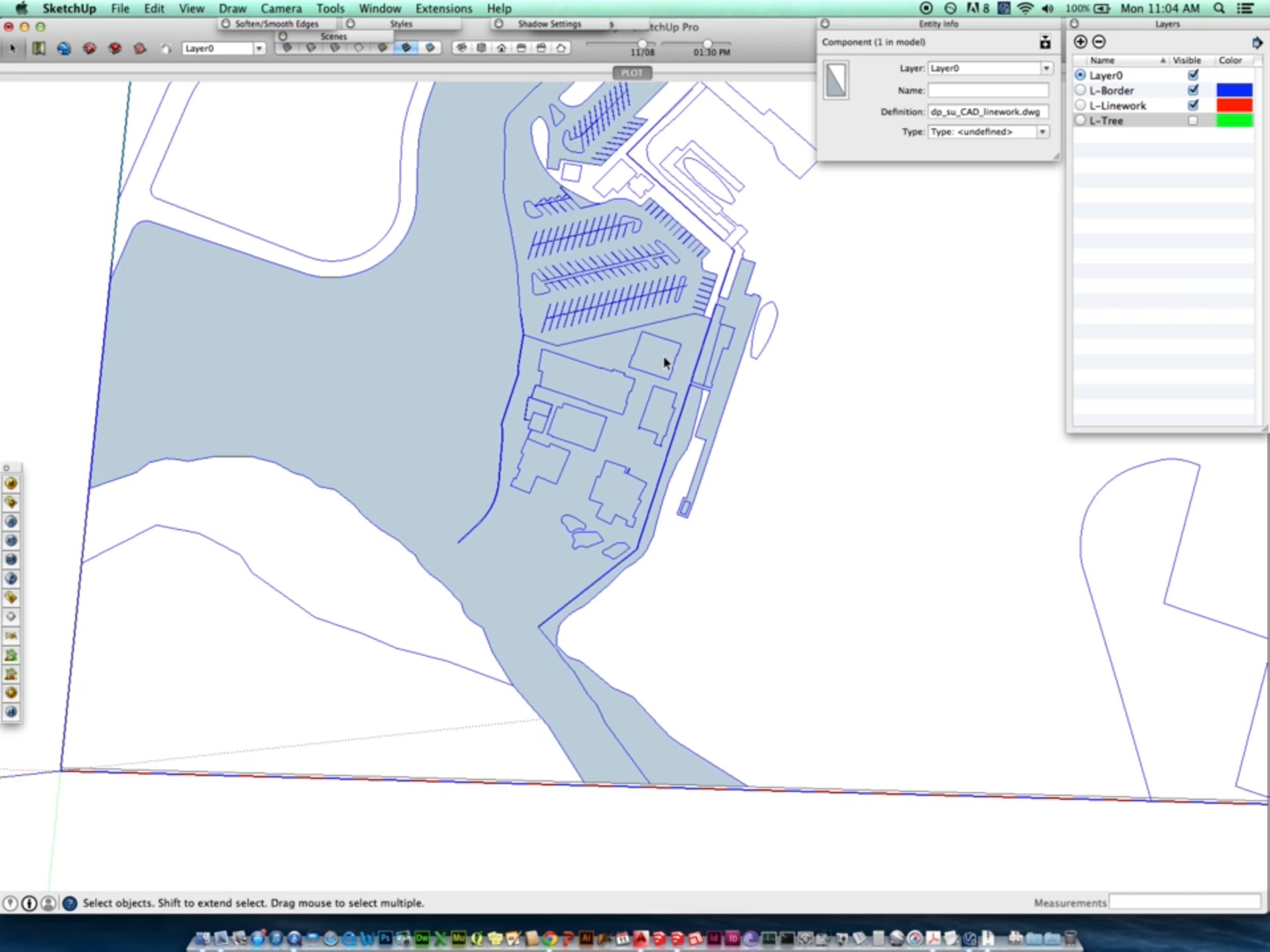The height and width of the screenshot is (952, 1270).
Task: Click the highlighted shaded face style icon
Action: pyautogui.click(x=406, y=48)
